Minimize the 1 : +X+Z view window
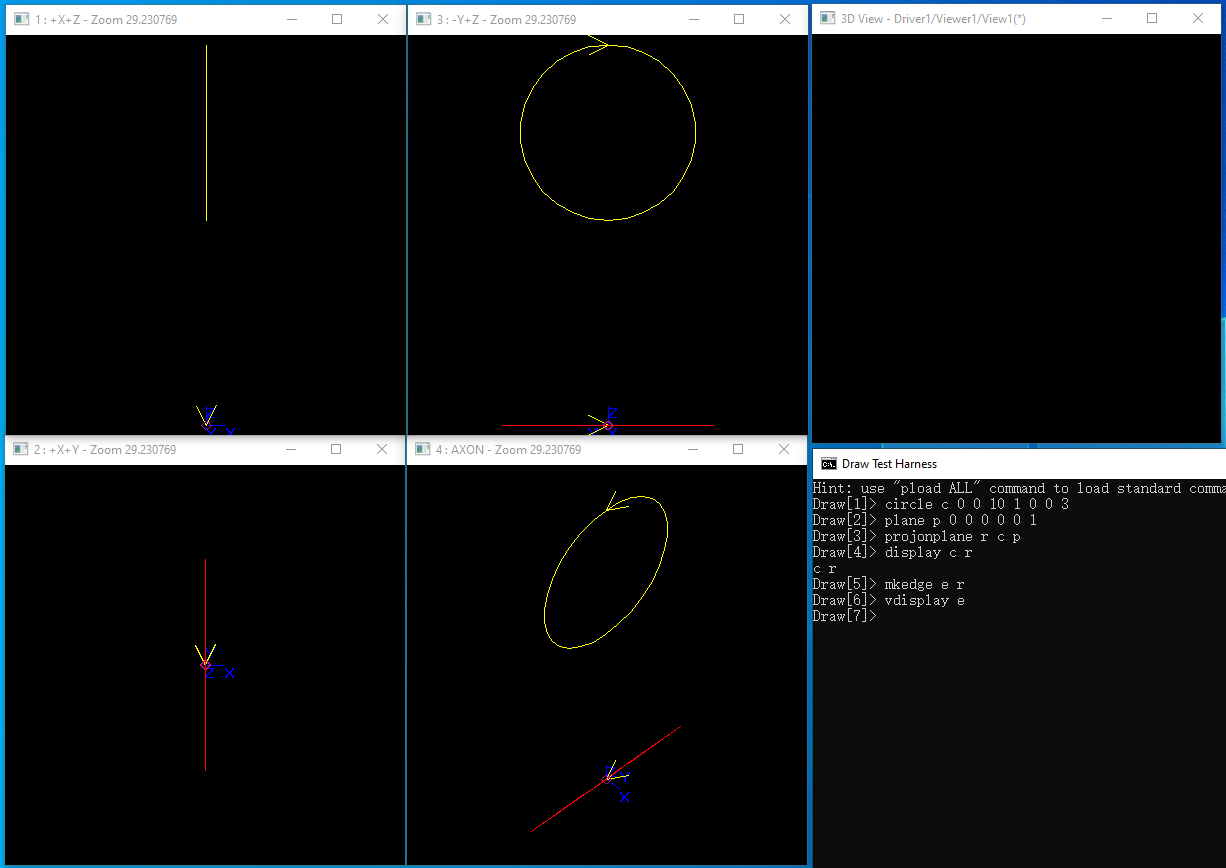Screen dimensions: 1226x868 coord(291,19)
